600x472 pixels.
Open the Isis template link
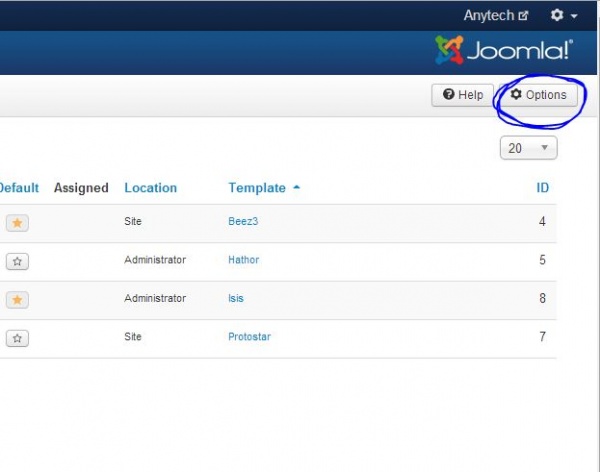pos(236,298)
